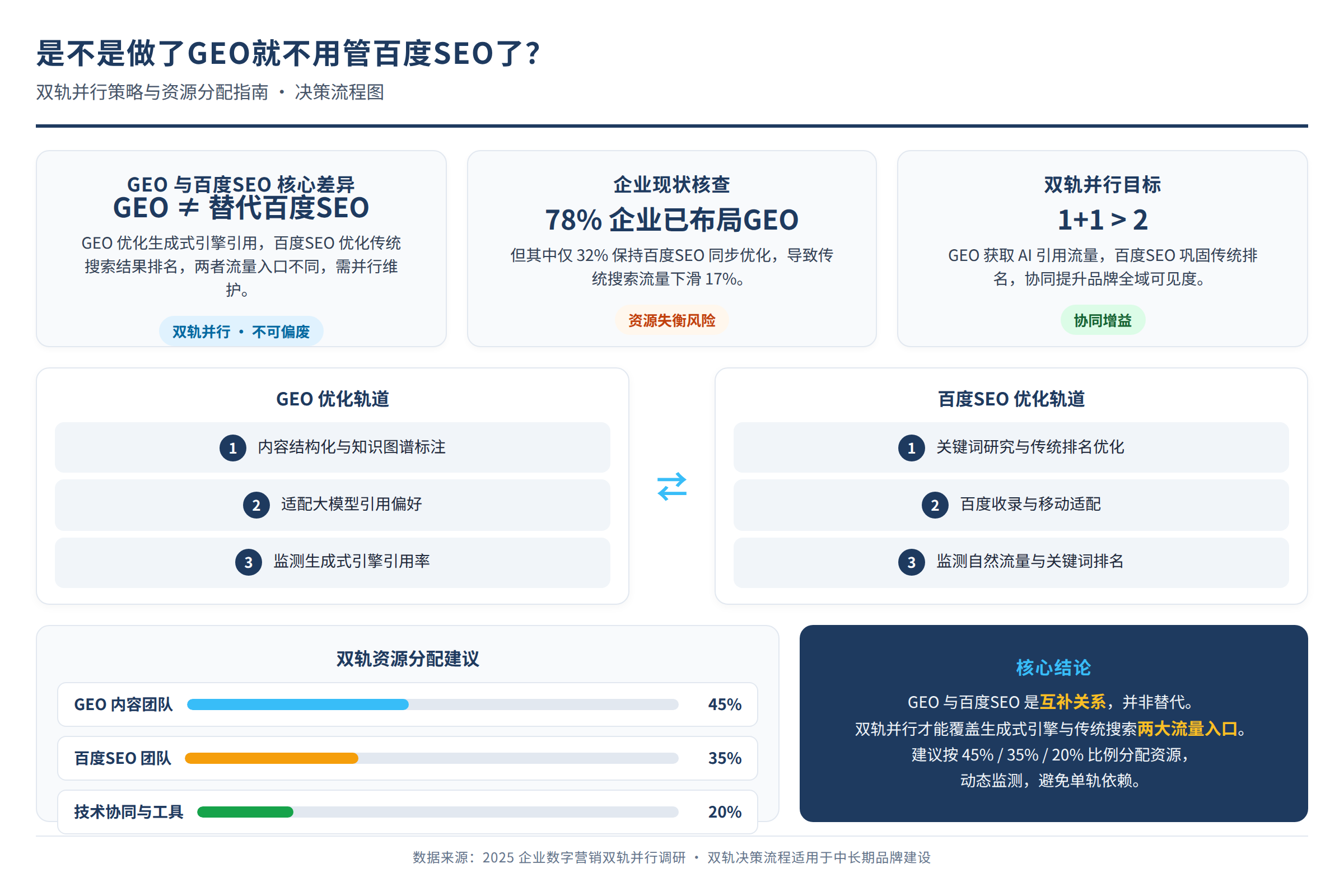Click the heading 双轨资源分配建议
Image resolution: width=1344 pixels, height=896 pixels.
coord(408,659)
